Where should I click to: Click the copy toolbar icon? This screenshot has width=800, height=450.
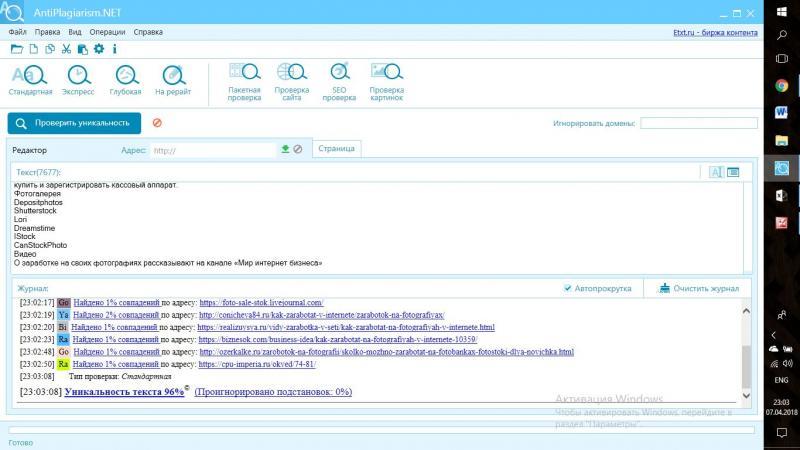pos(50,49)
